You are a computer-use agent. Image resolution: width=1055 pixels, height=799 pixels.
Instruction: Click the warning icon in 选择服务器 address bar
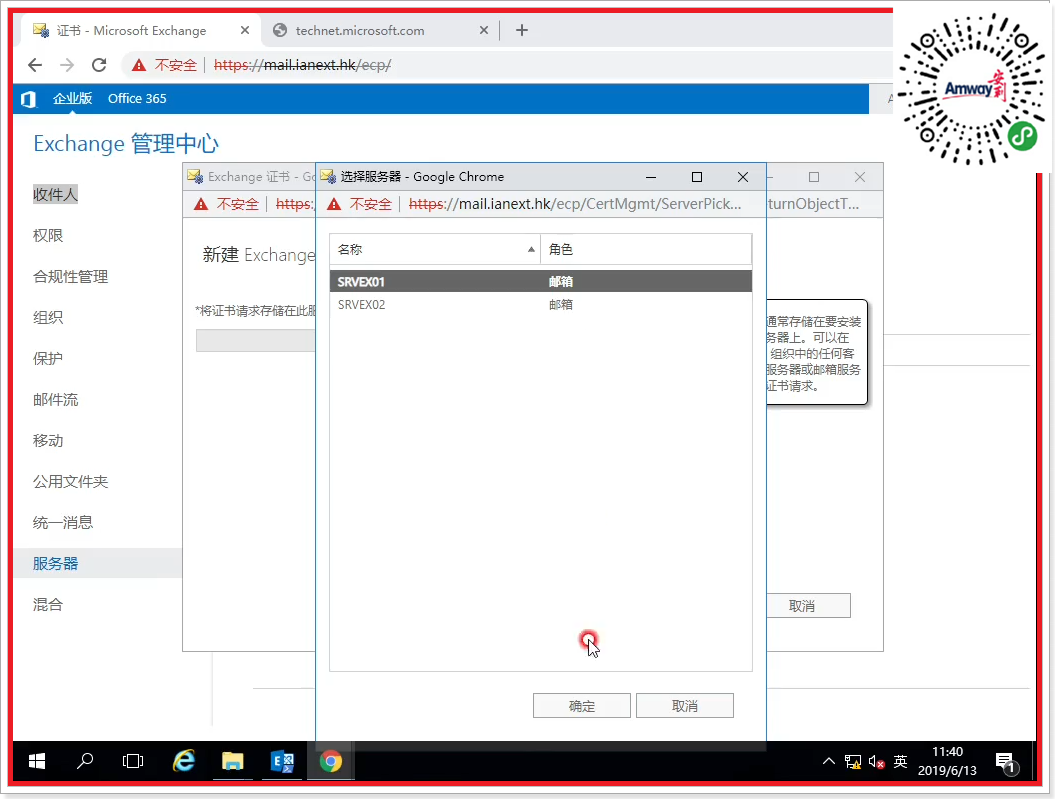[x=334, y=204]
